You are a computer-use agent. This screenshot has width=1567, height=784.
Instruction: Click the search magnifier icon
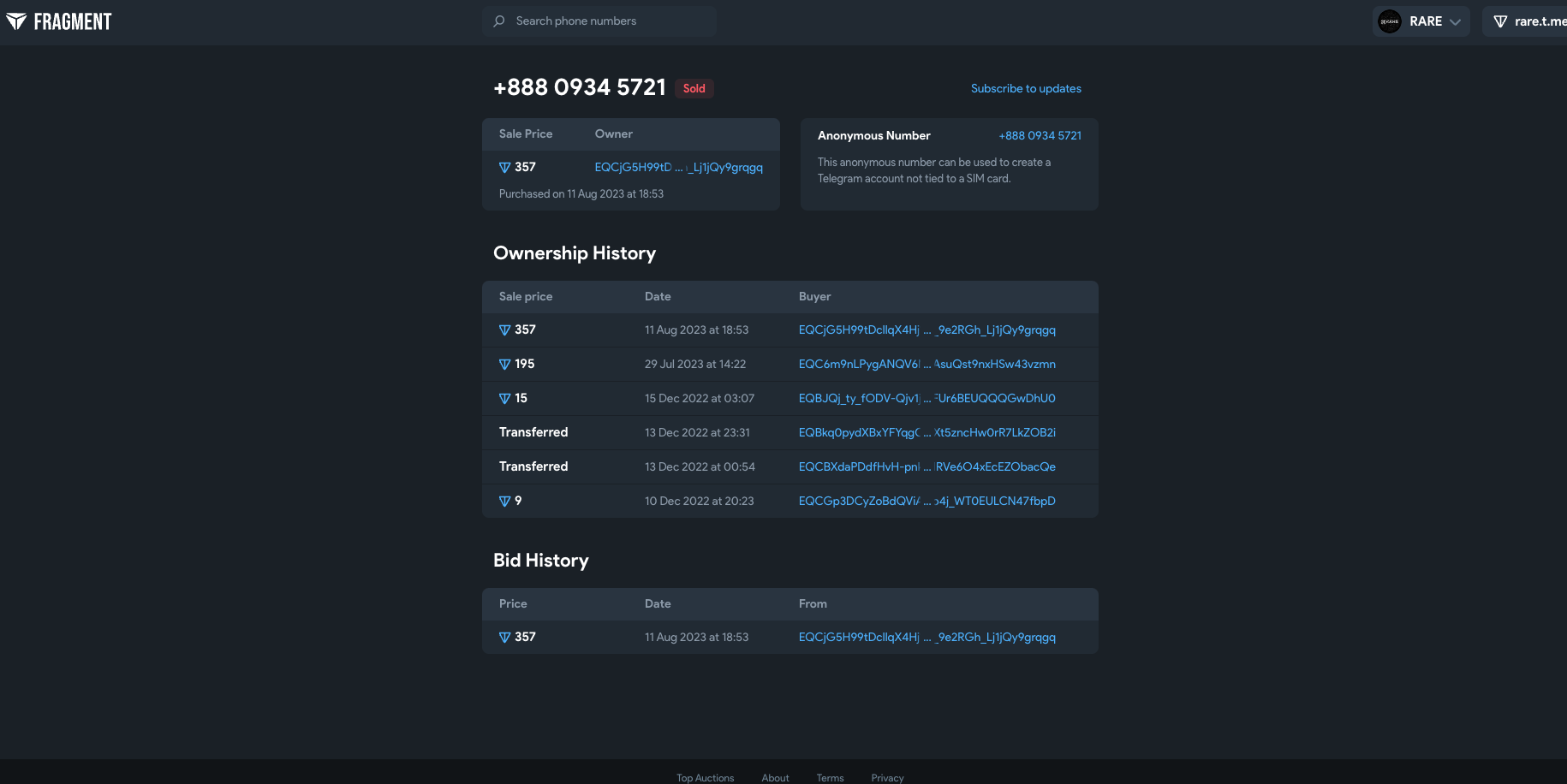click(499, 21)
